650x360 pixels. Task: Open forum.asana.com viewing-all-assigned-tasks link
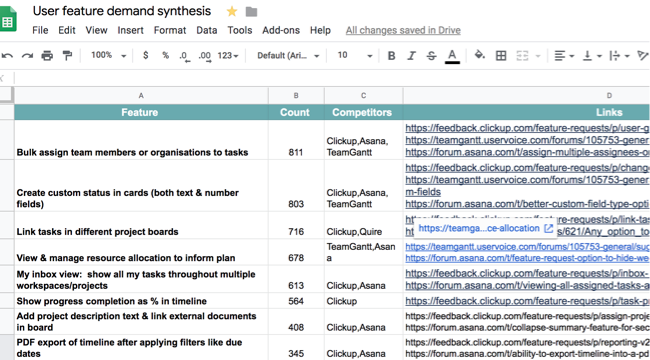point(527,285)
